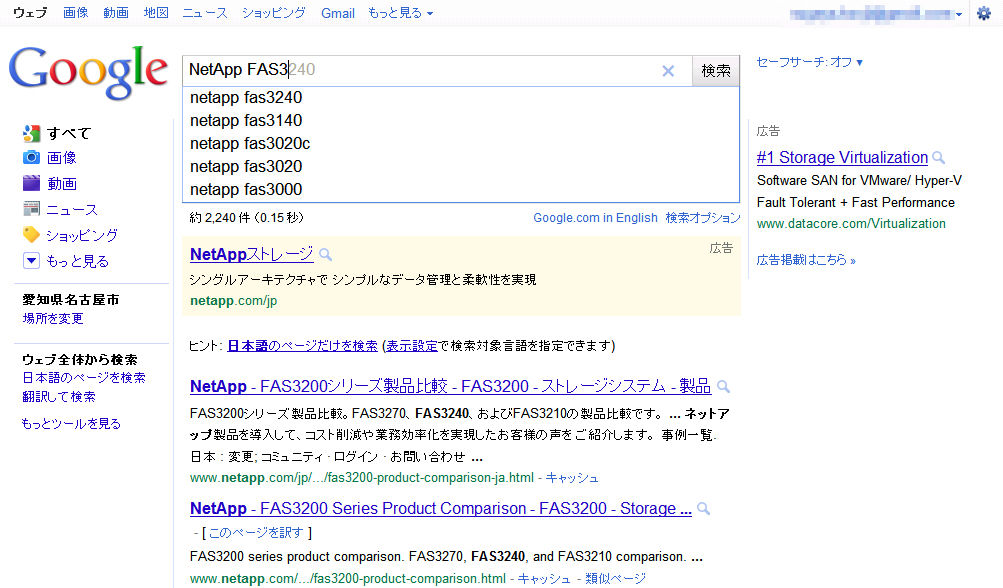
Task: Click 翻訳して検索 link
Action: [x=59, y=396]
